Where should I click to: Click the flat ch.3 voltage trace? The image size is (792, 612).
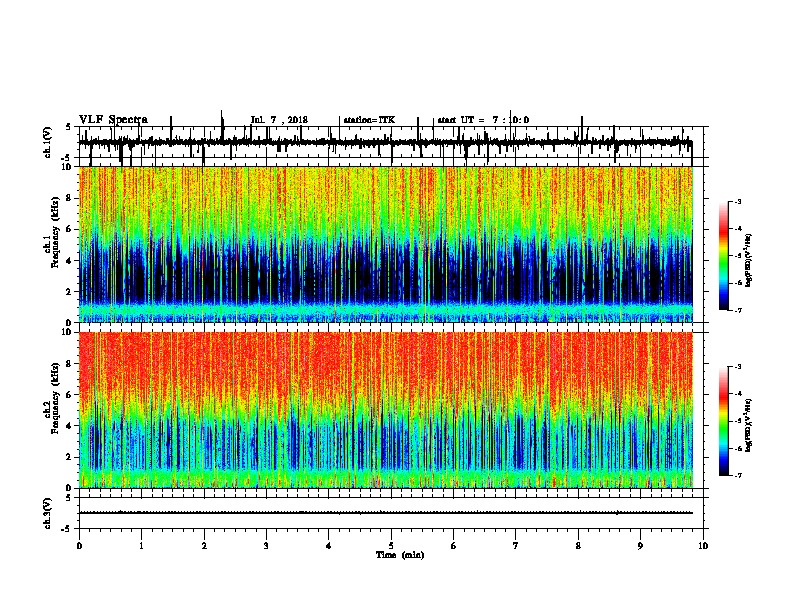[386, 513]
